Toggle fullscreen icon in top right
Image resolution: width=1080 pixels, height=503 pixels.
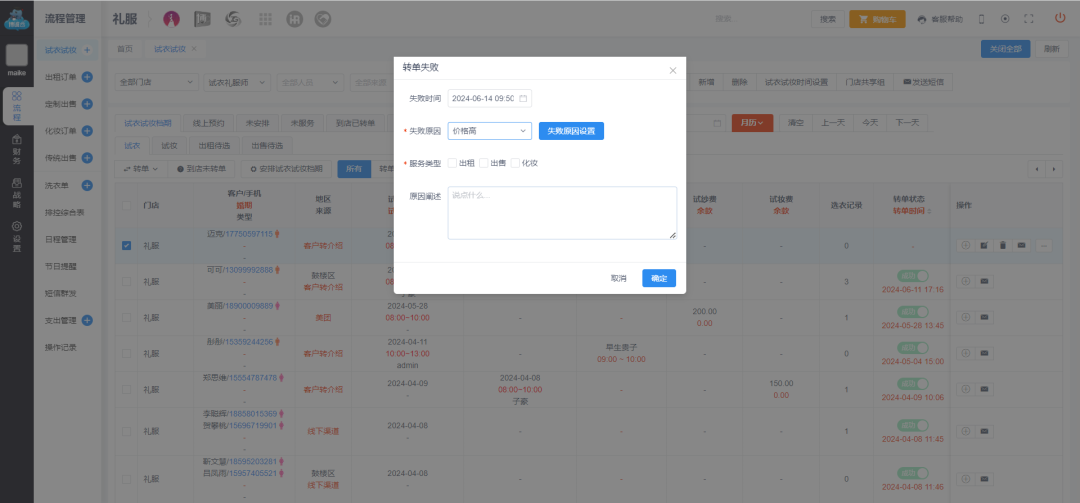pos(1028,19)
